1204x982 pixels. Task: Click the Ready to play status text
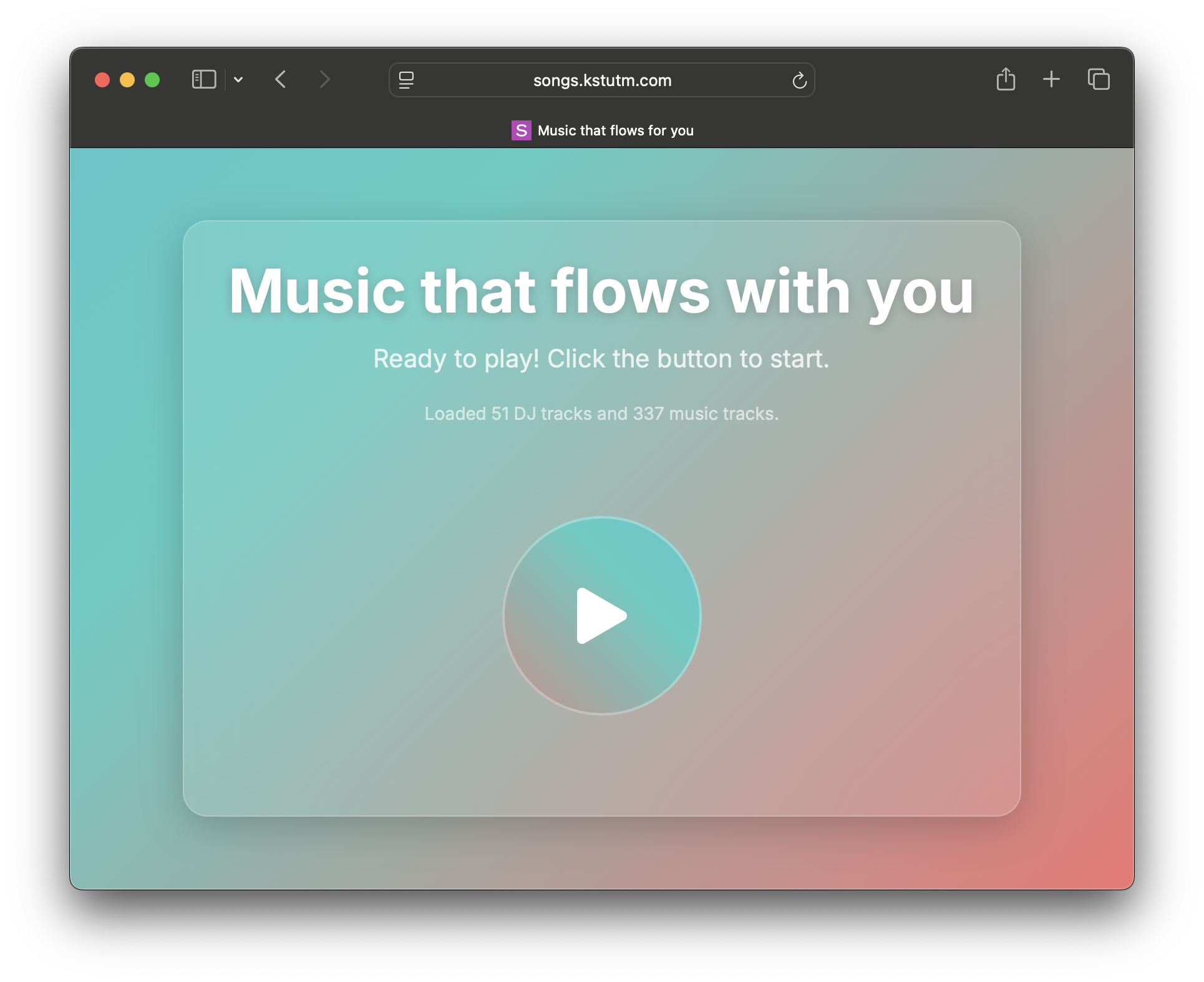point(601,359)
